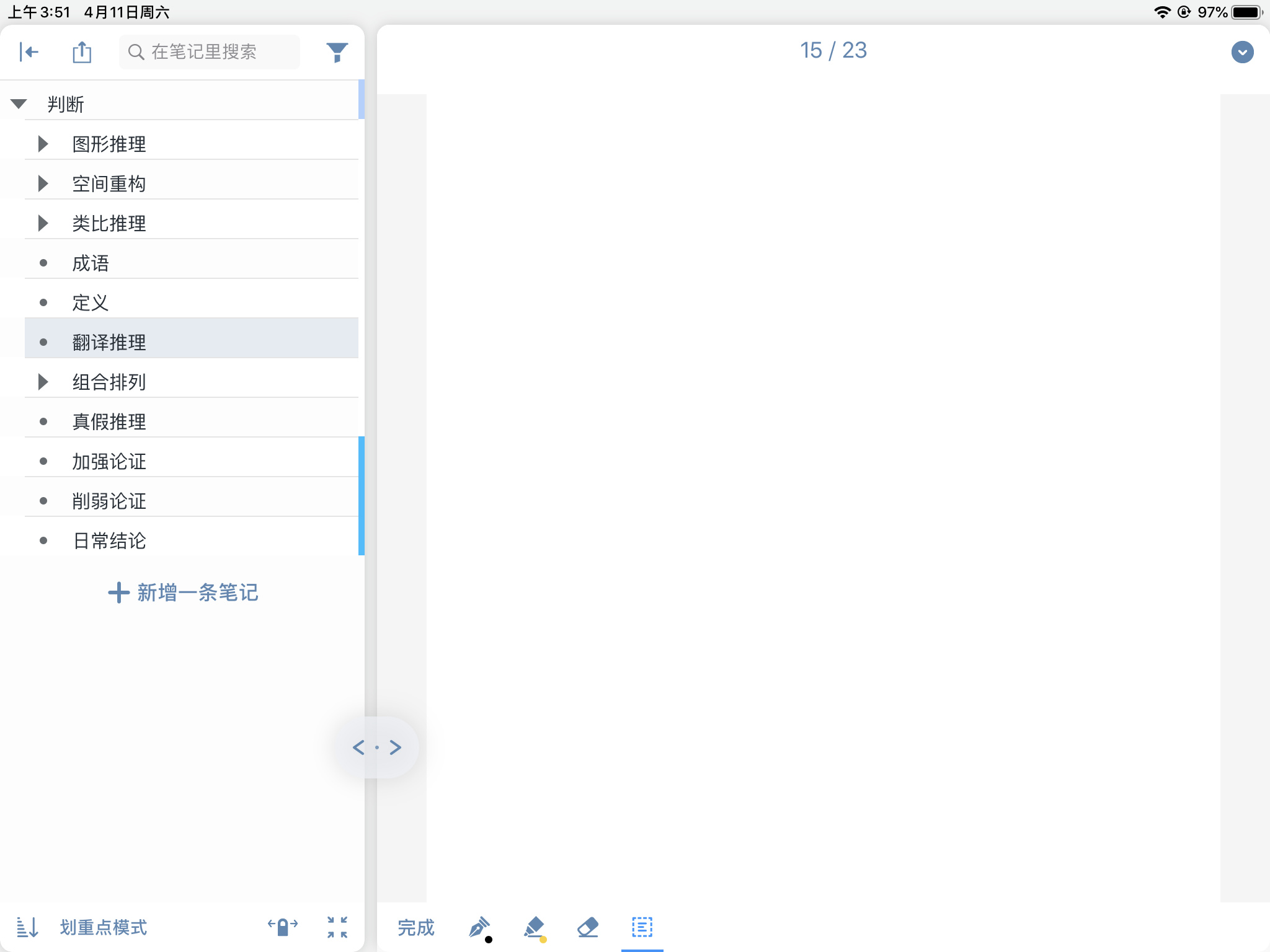Select the dashed text-selection tool
This screenshot has width=1270, height=952.
point(642,927)
